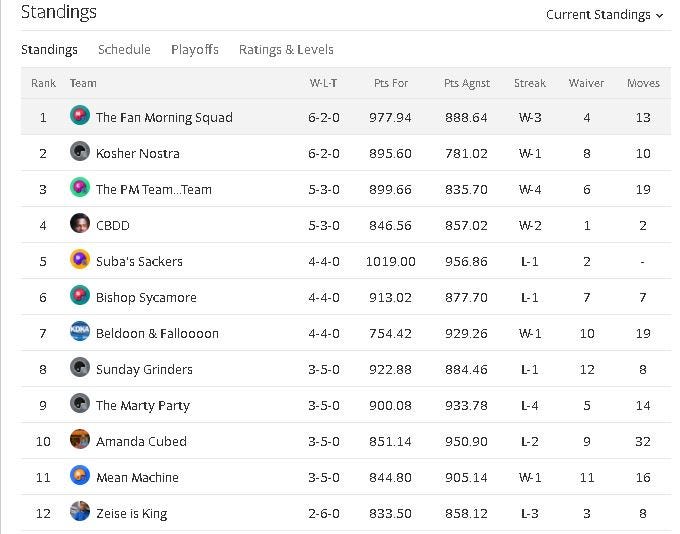
Task: Click Mean Machine's orange helmet icon
Action: click(80, 475)
